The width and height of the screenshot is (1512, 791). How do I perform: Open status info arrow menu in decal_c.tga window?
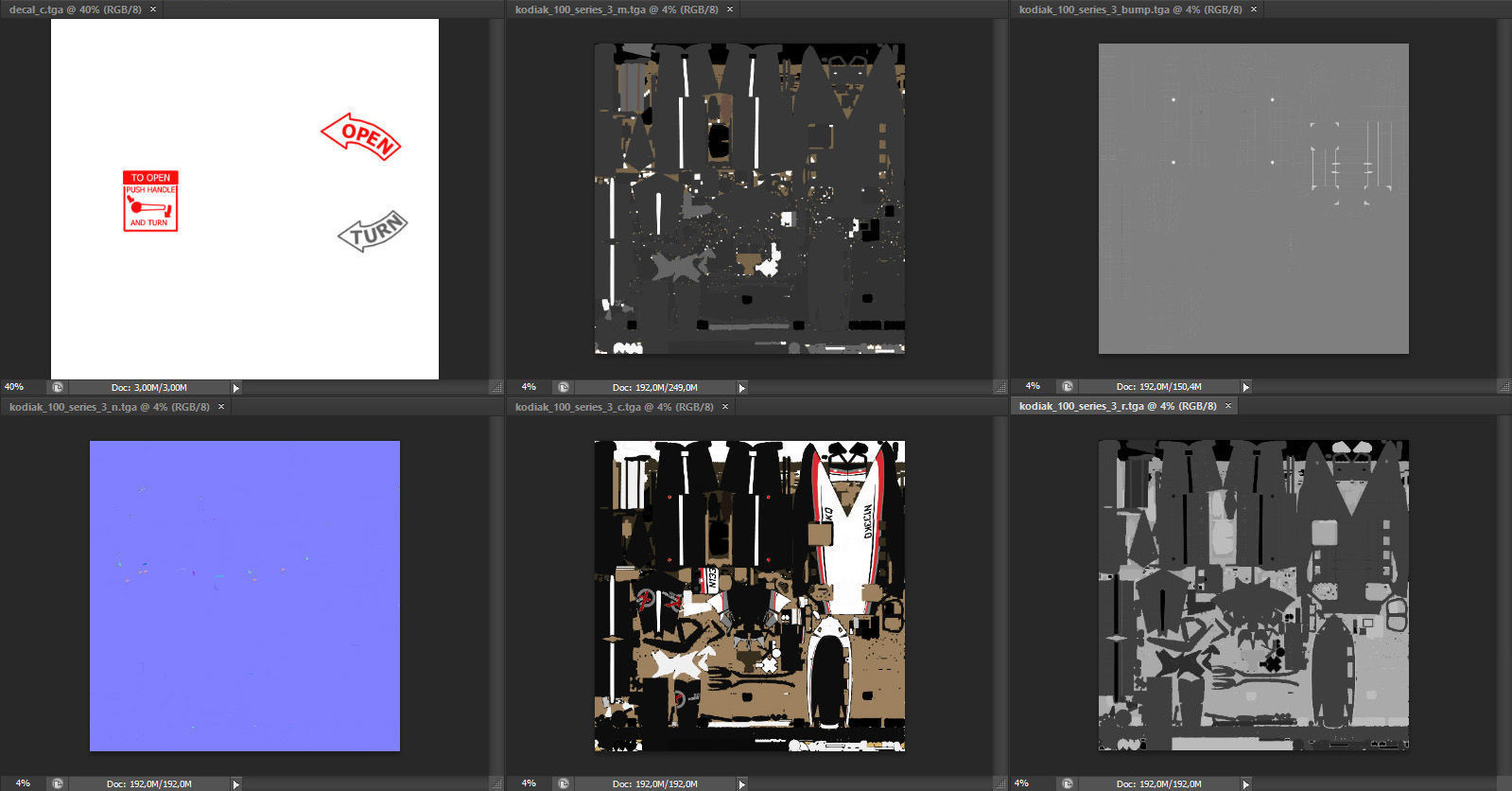pos(236,387)
